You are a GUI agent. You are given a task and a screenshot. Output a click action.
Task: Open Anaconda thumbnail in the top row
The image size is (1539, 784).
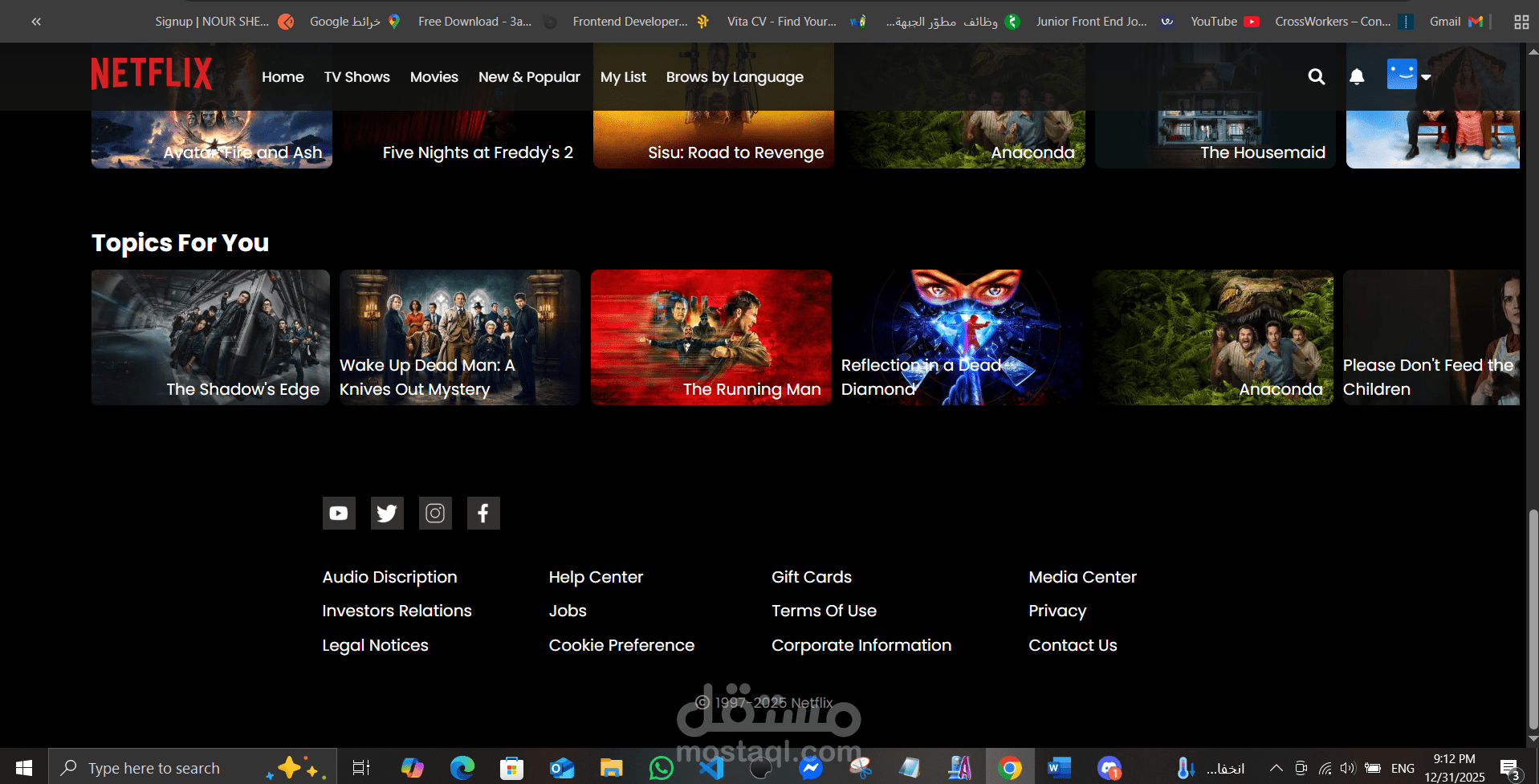[964, 140]
